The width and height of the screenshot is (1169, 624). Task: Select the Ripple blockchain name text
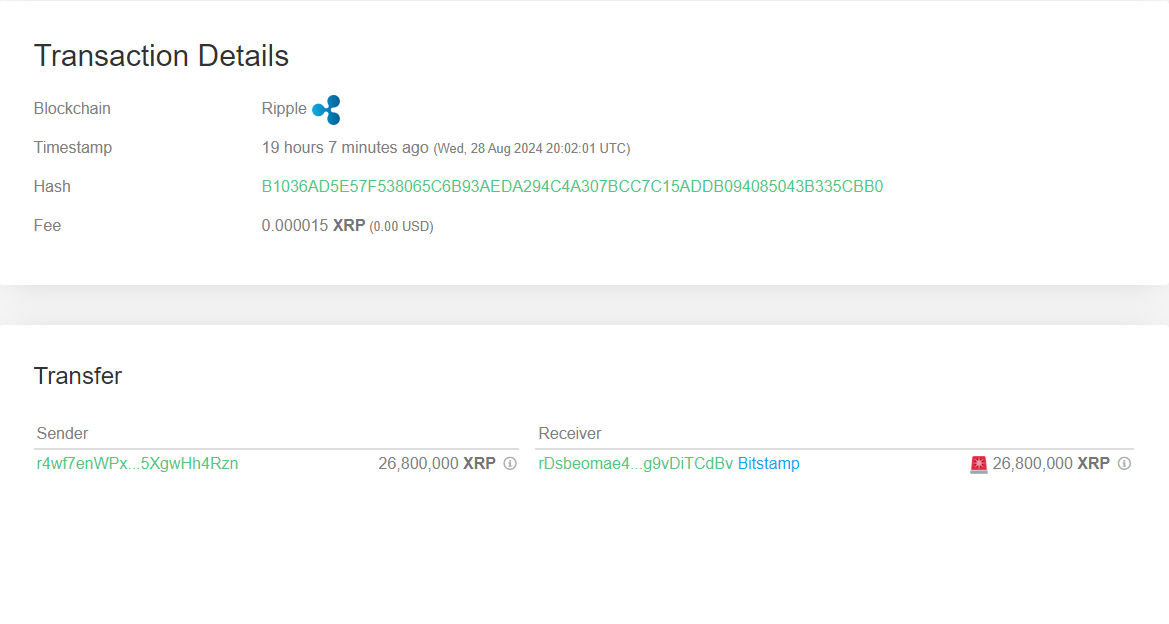[x=284, y=109]
